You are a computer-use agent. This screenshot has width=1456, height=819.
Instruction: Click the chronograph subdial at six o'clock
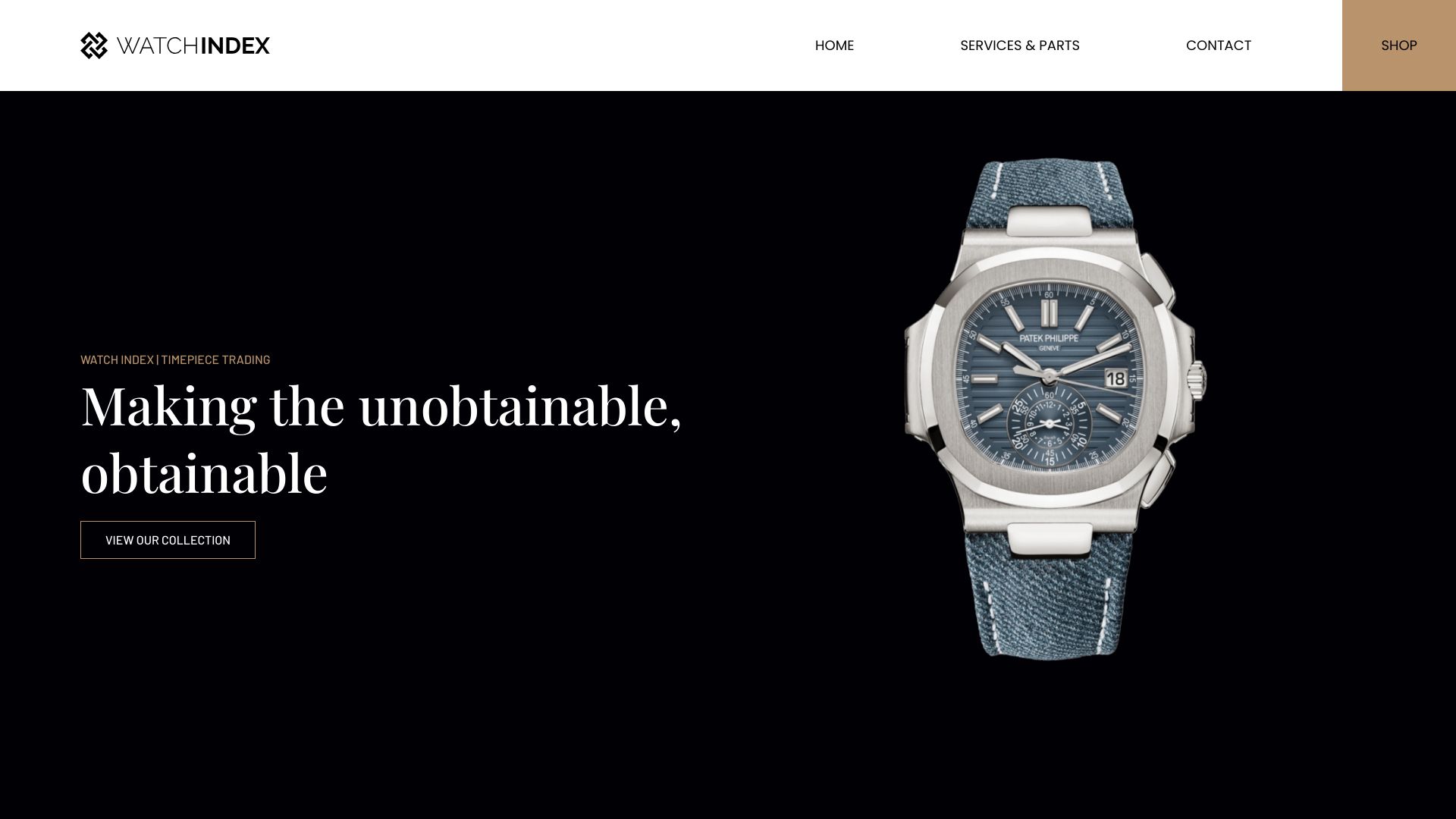tap(1049, 424)
